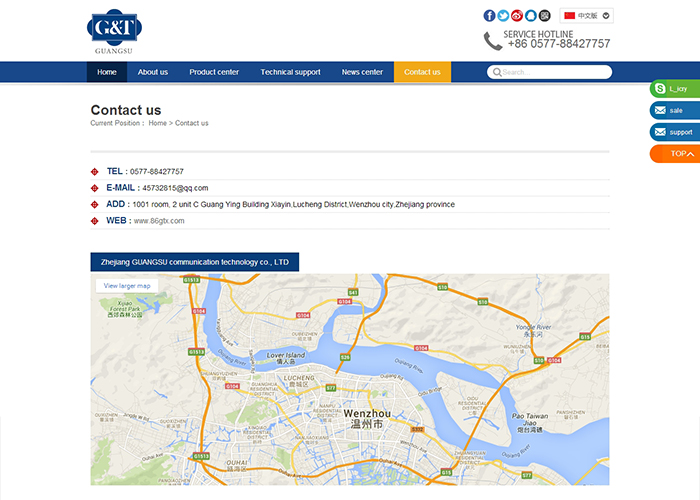Open the Technical support menu
The width and height of the screenshot is (700, 500).
pyautogui.click(x=290, y=72)
